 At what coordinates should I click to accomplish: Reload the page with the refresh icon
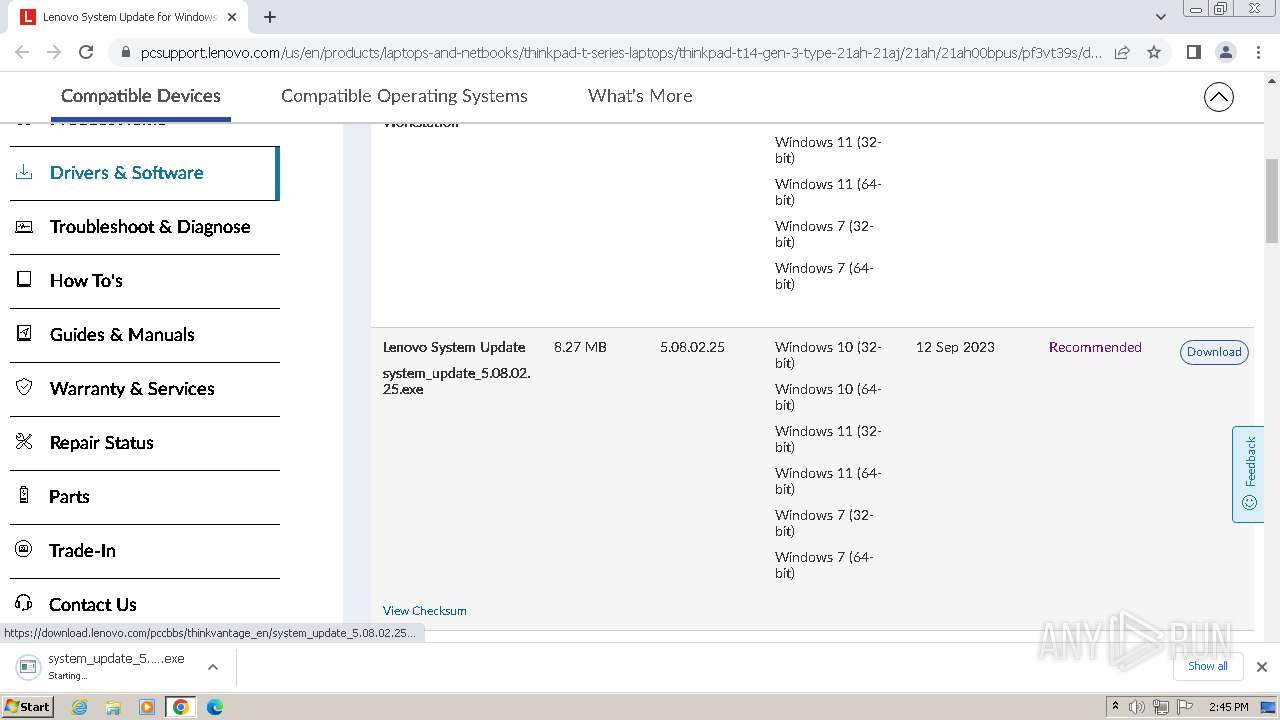(x=86, y=52)
